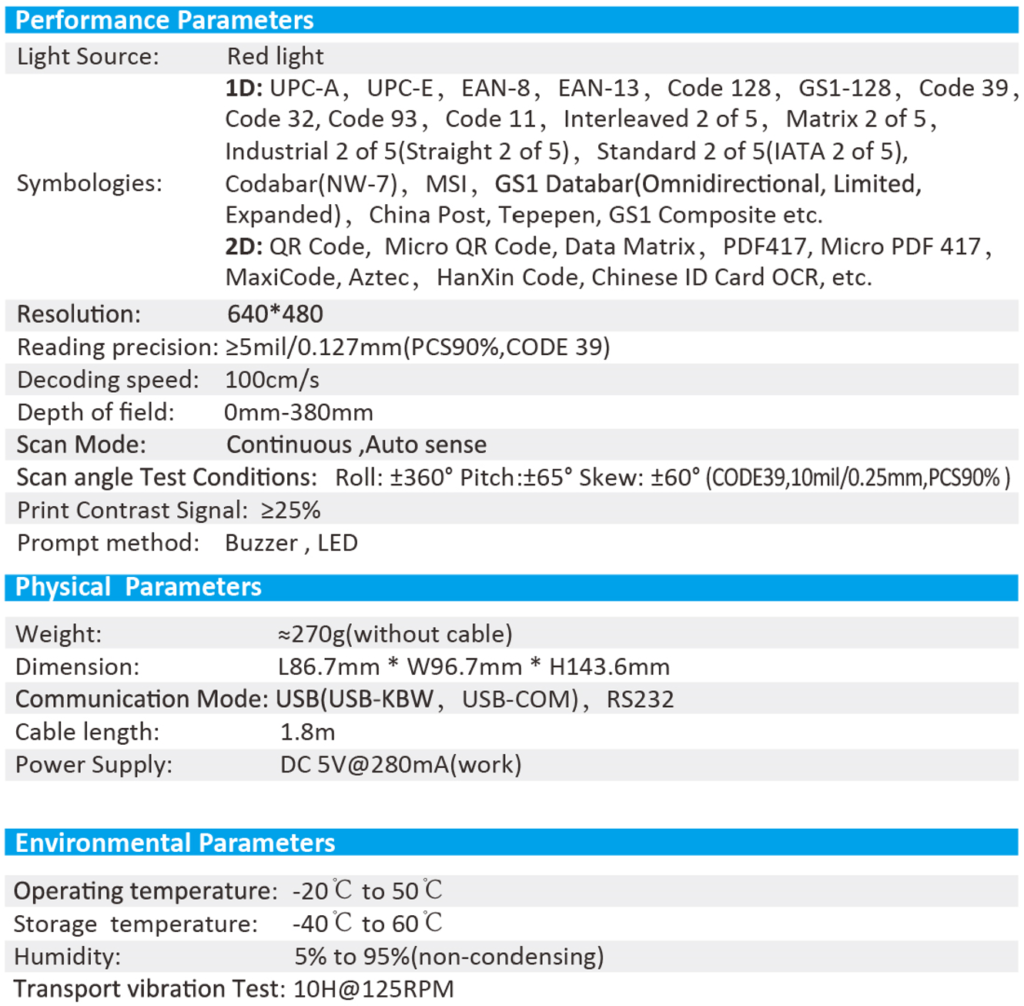The width and height of the screenshot is (1024, 1006).
Task: Click the 640*480 resolution value
Action: pyautogui.click(x=275, y=314)
